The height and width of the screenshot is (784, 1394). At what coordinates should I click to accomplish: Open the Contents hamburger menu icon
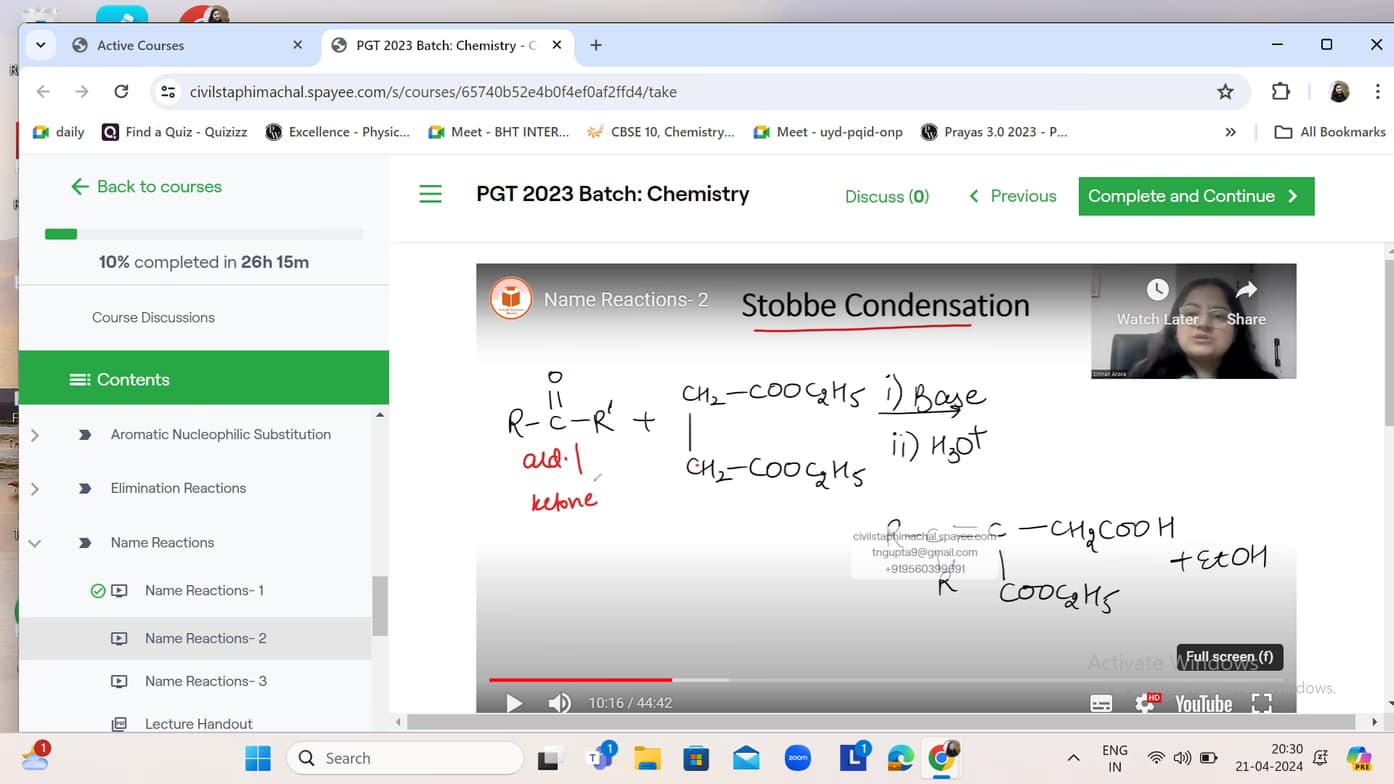pos(430,195)
